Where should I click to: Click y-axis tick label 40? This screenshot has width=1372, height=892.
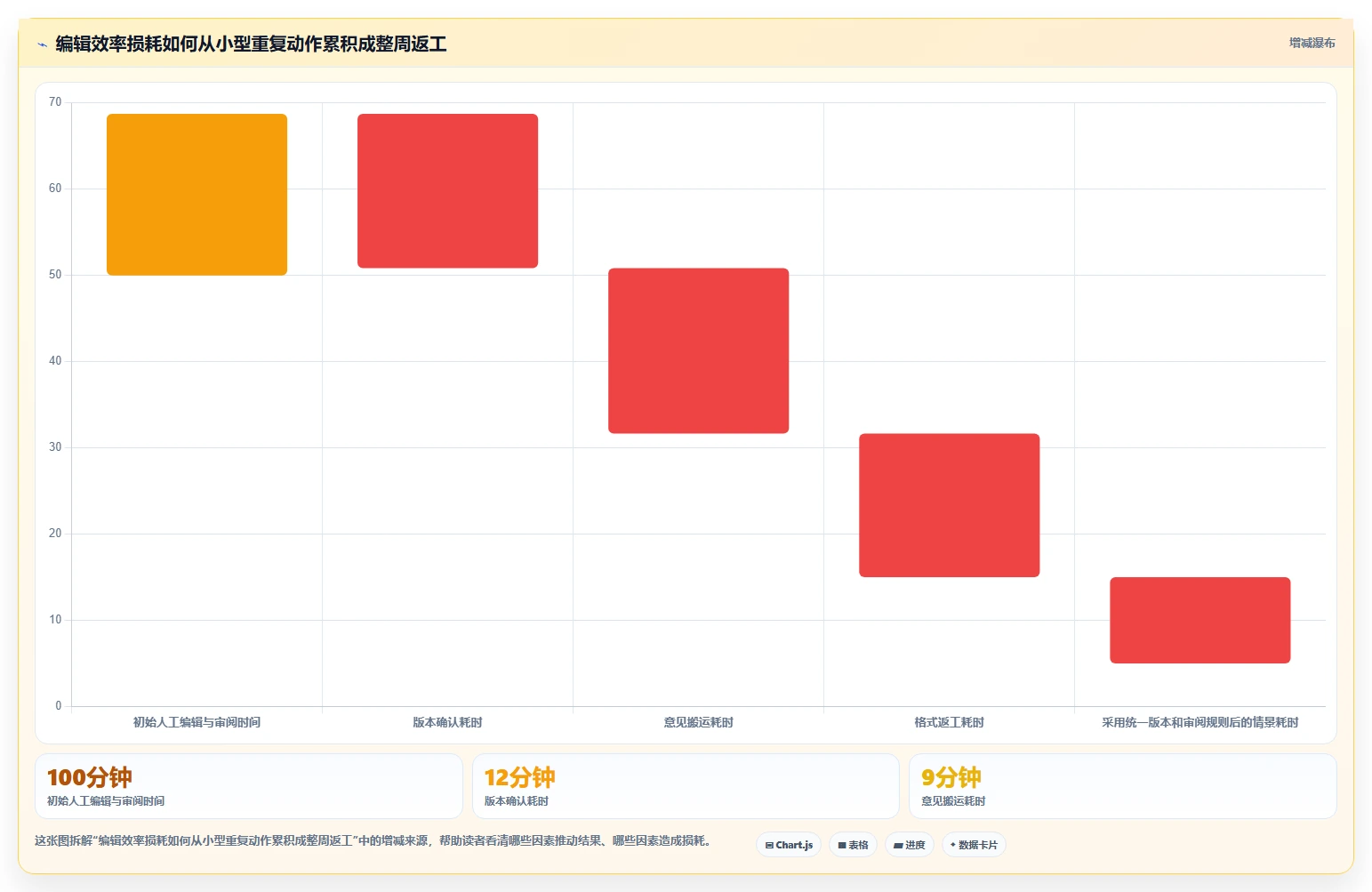point(55,361)
